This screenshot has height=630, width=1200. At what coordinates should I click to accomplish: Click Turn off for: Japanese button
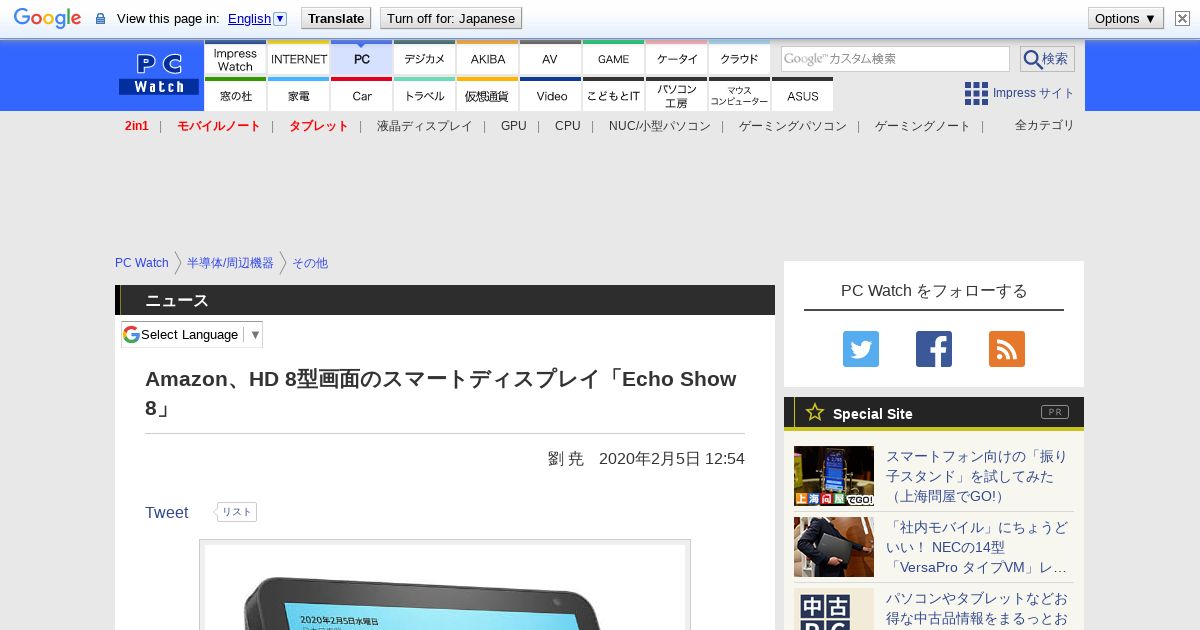(451, 18)
